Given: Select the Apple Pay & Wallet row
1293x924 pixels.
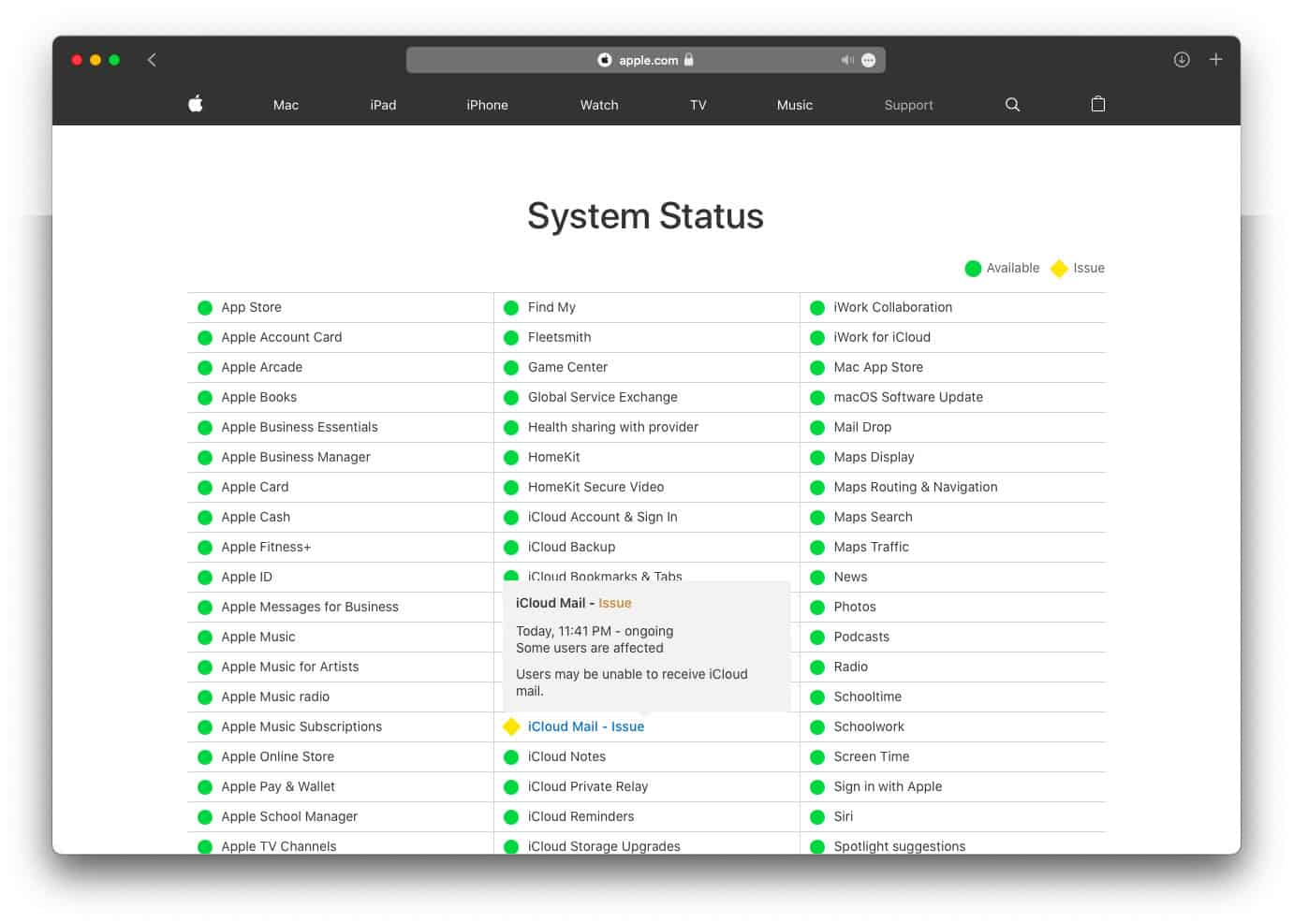Looking at the screenshot, I should pos(341,786).
